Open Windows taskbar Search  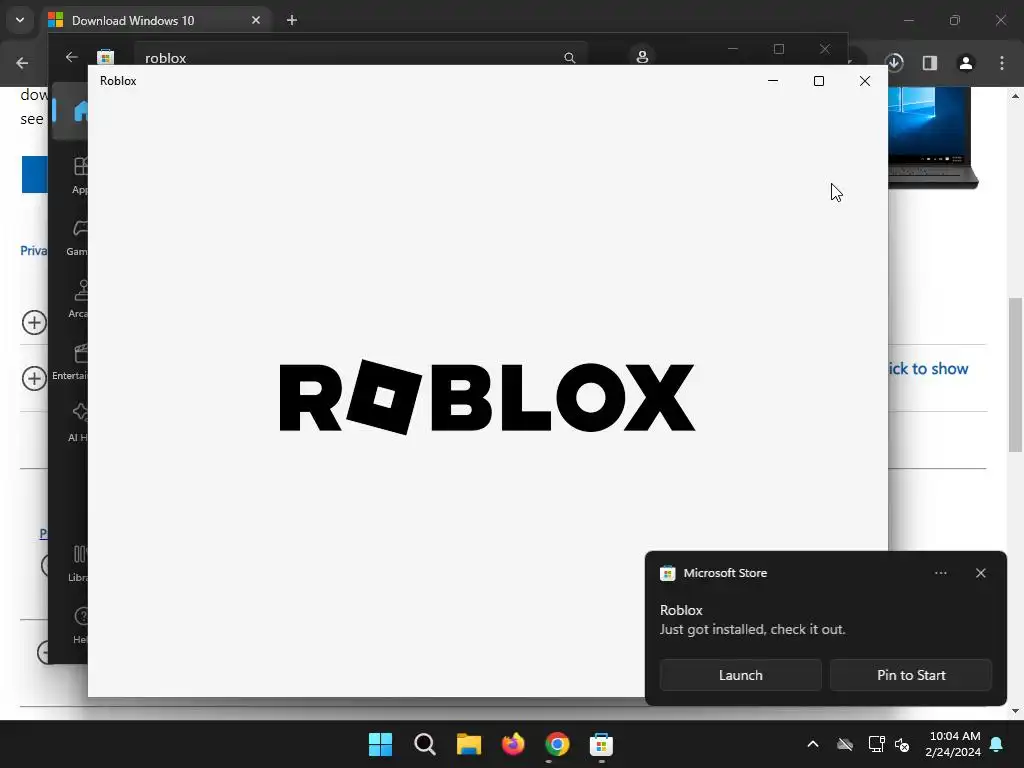(424, 744)
